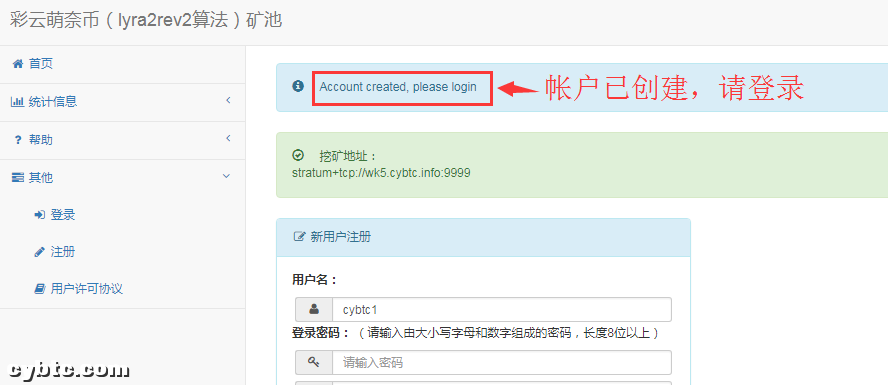The width and height of the screenshot is (888, 385).
Task: Click the check circle icon beside 挖矿地址
Action: click(x=298, y=155)
